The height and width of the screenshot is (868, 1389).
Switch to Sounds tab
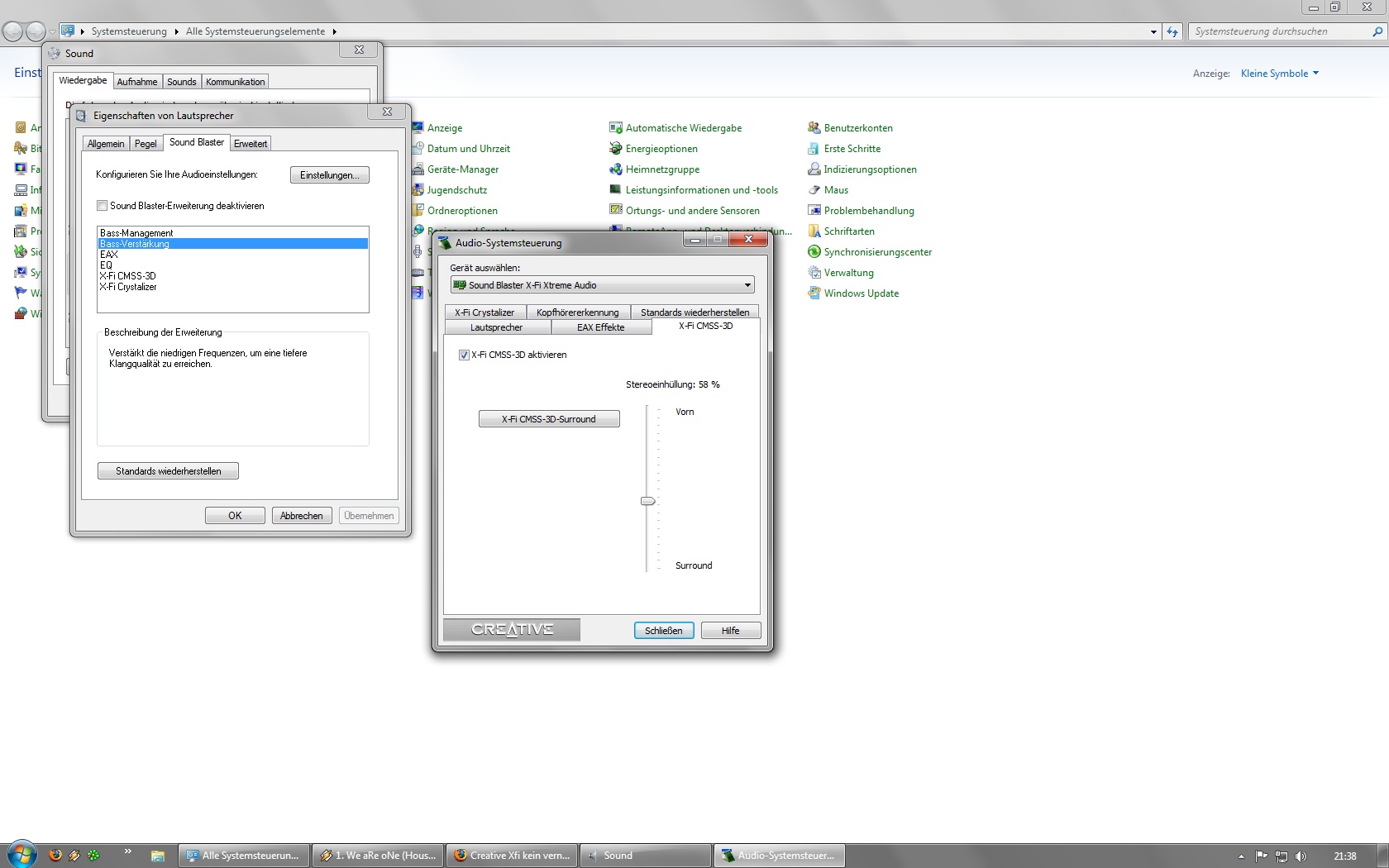[182, 82]
